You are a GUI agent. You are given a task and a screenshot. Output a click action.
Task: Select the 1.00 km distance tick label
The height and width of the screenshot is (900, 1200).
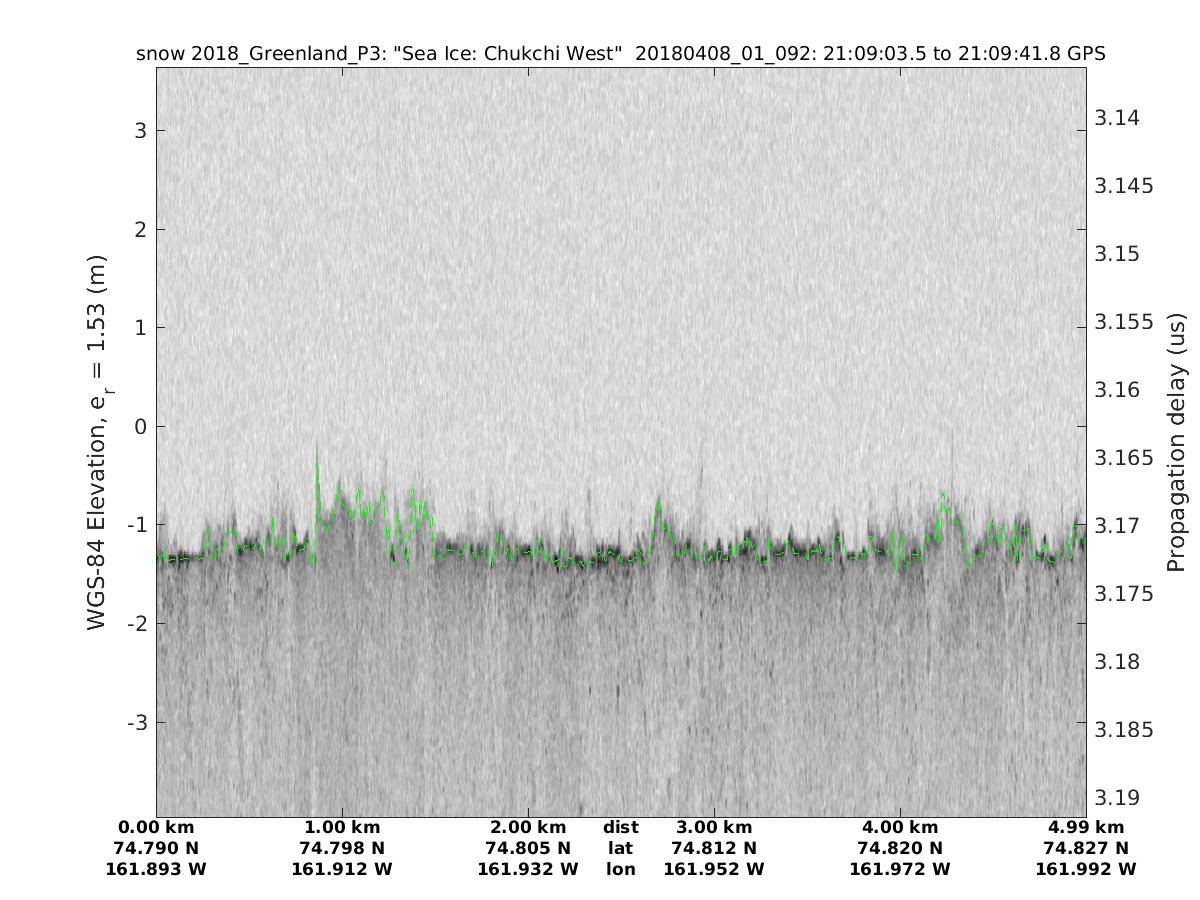pyautogui.click(x=342, y=827)
